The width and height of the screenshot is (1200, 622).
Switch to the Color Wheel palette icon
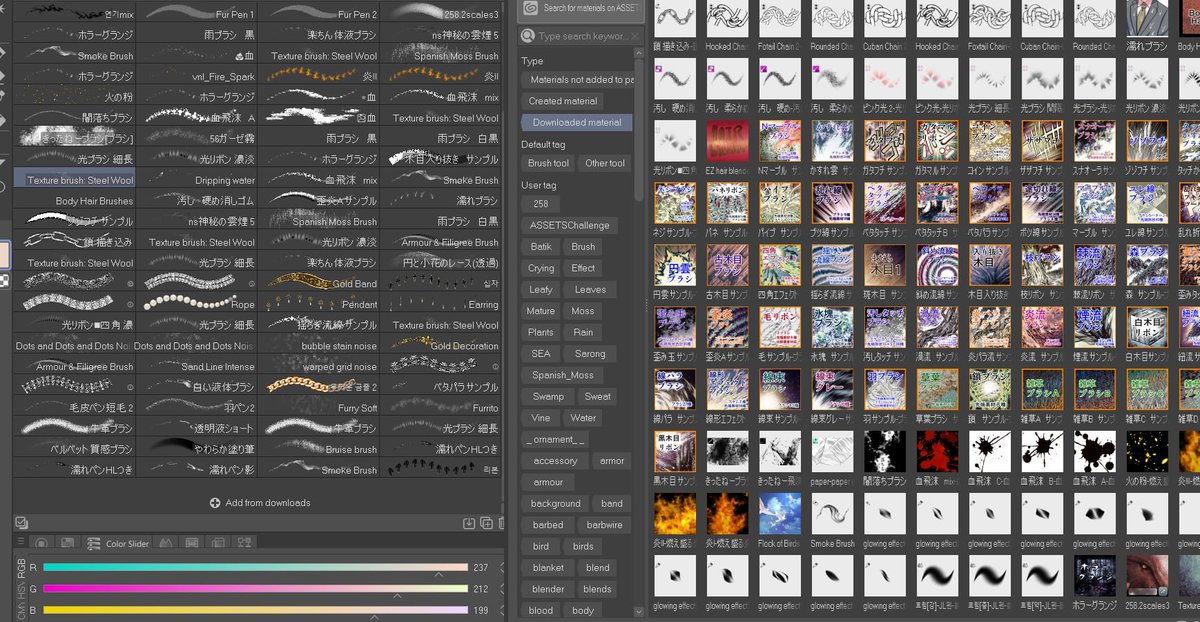click(43, 544)
